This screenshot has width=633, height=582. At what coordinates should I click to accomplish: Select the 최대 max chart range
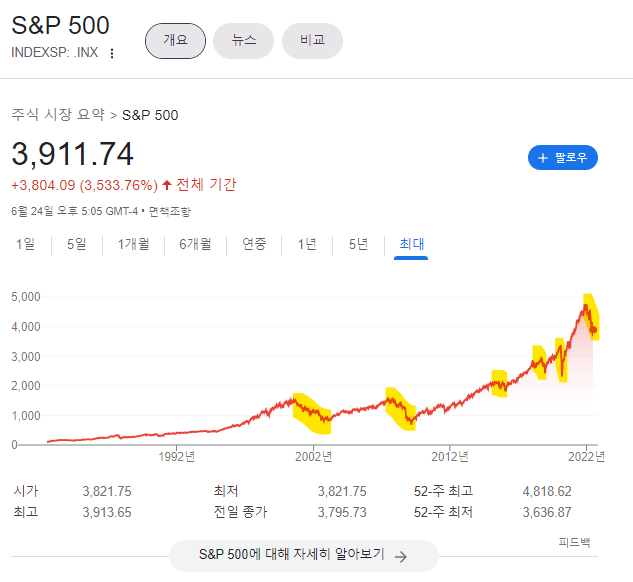coord(411,245)
